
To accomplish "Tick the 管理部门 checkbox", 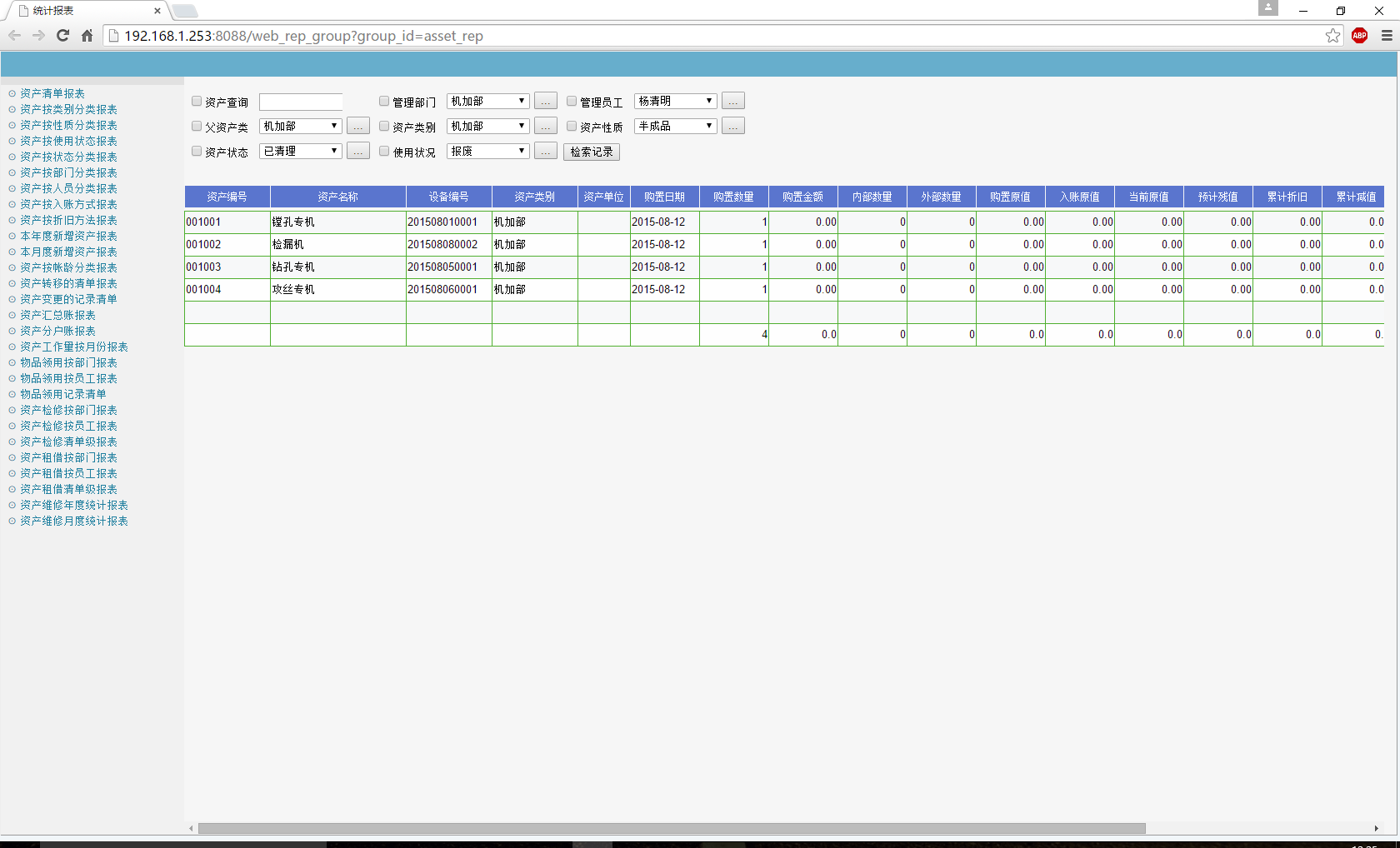I will pos(384,101).
